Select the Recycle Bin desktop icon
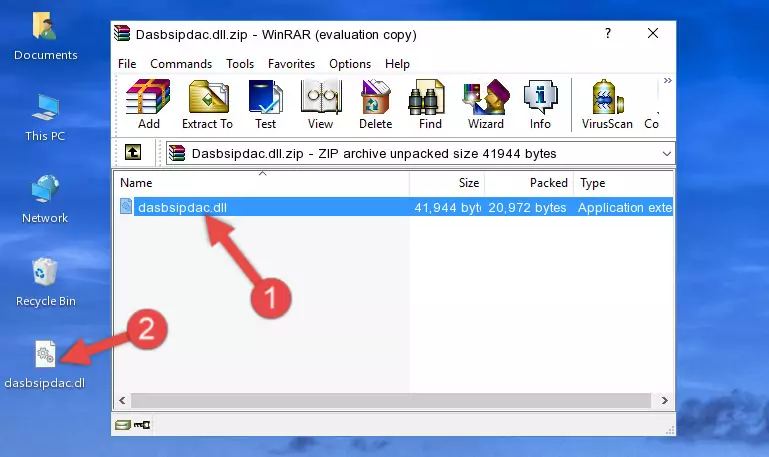 [46, 282]
